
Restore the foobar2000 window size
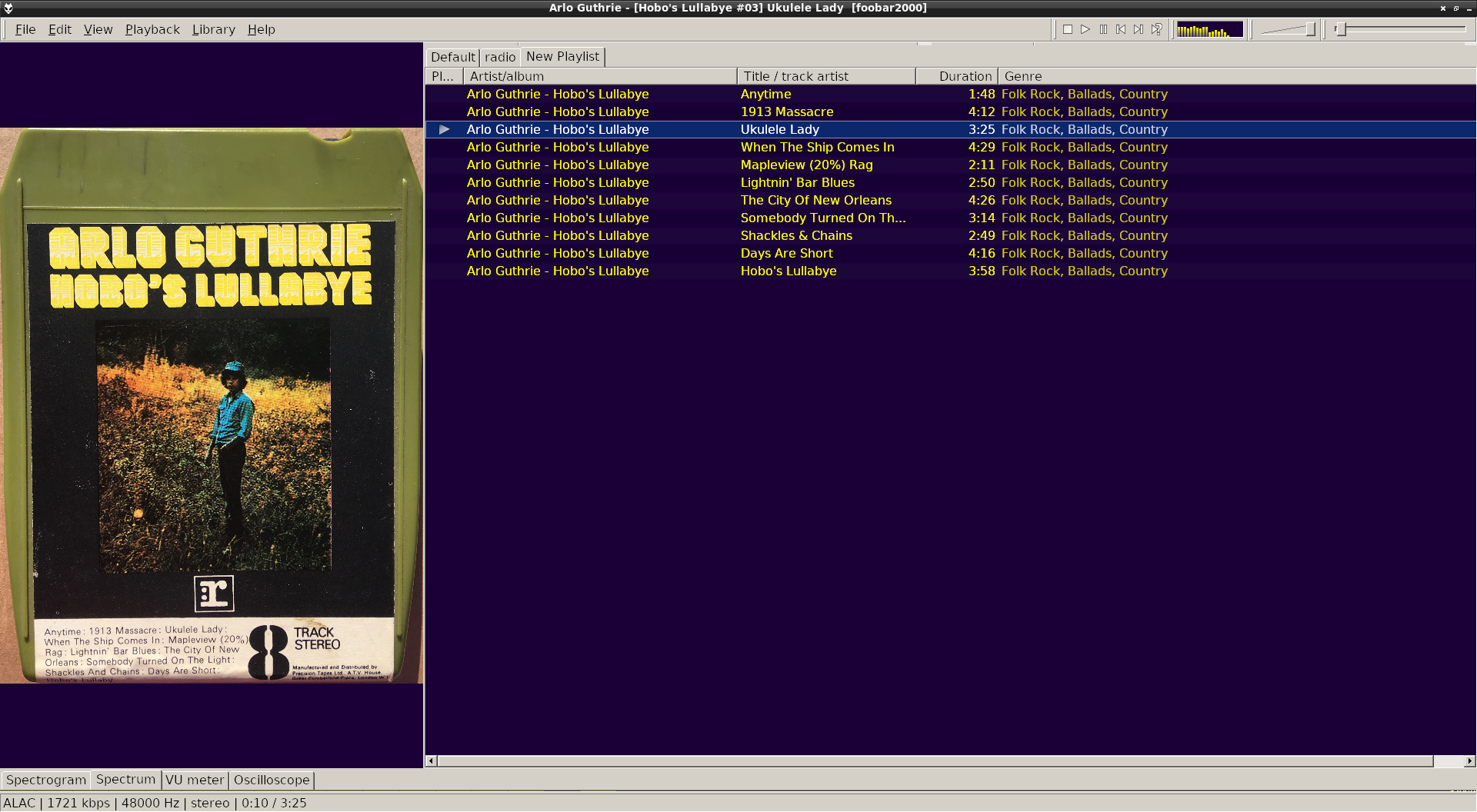(x=1456, y=8)
